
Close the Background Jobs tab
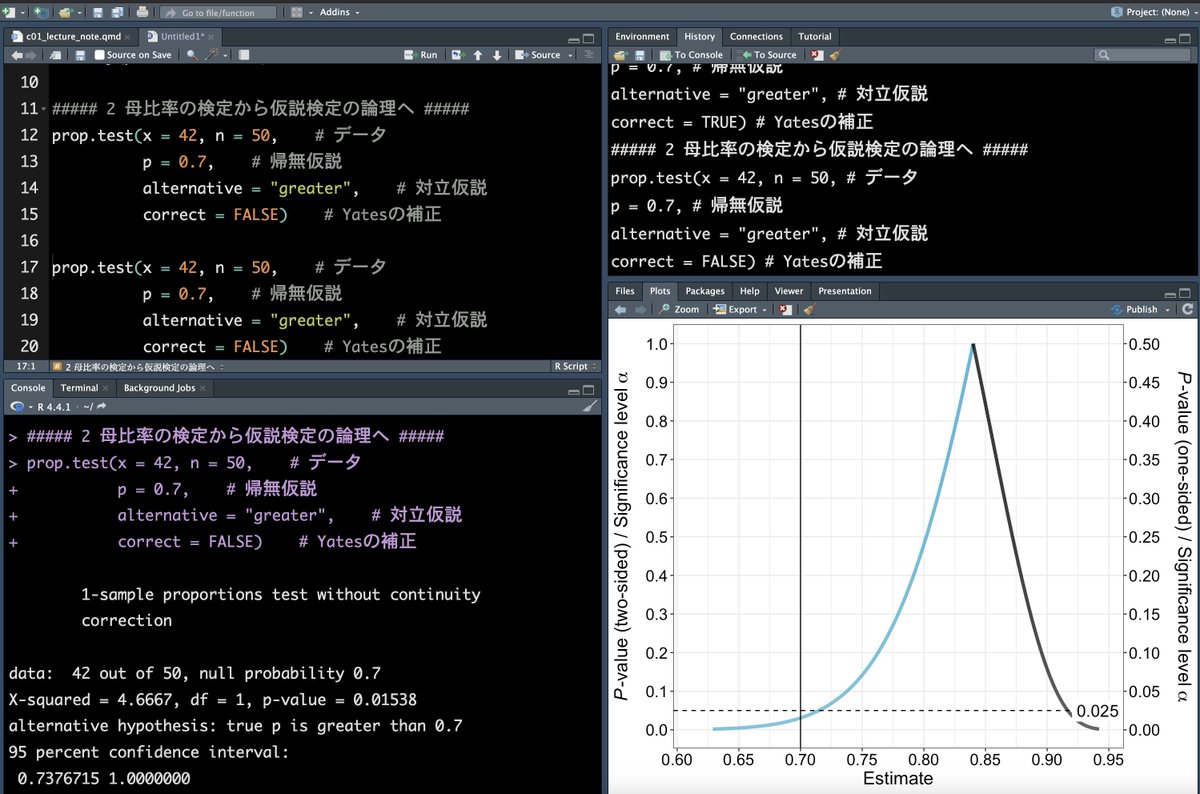point(203,388)
